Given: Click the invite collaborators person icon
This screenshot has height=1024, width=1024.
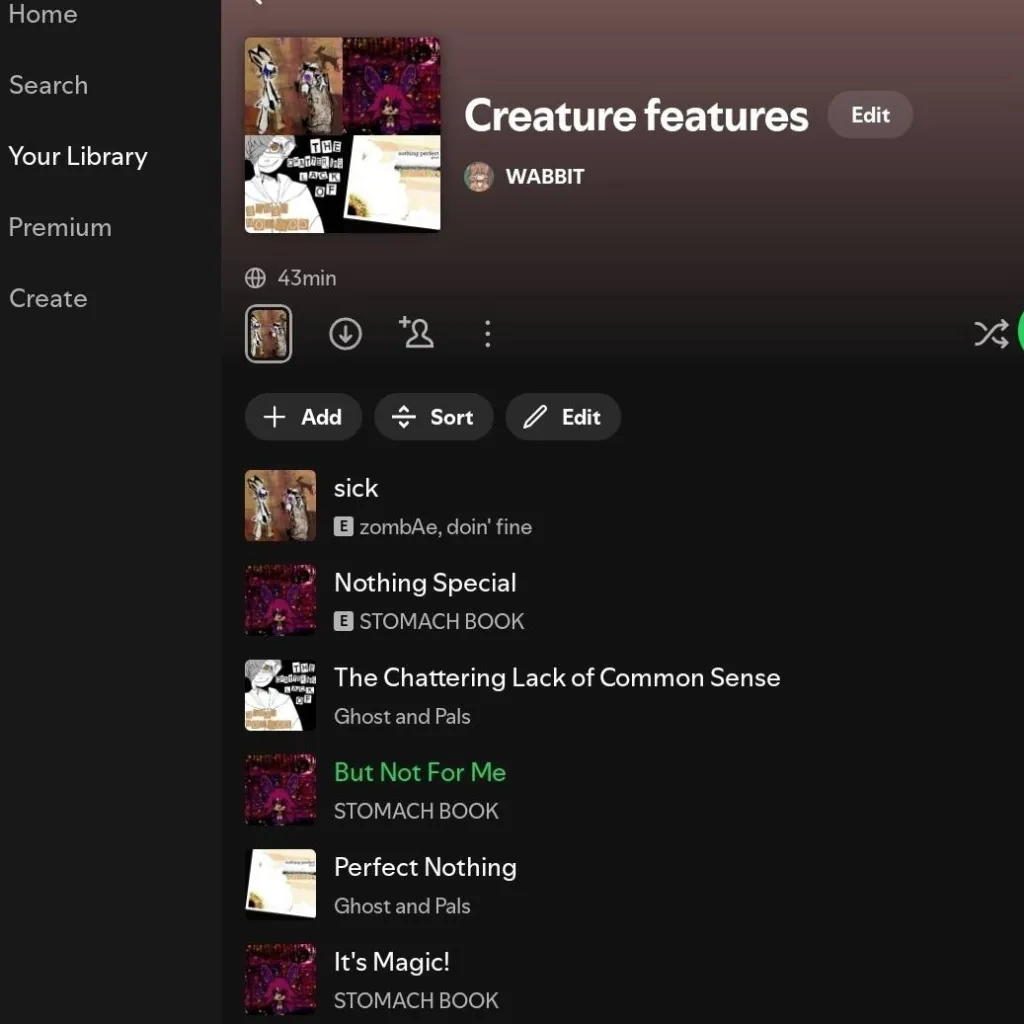Looking at the screenshot, I should click(x=416, y=333).
